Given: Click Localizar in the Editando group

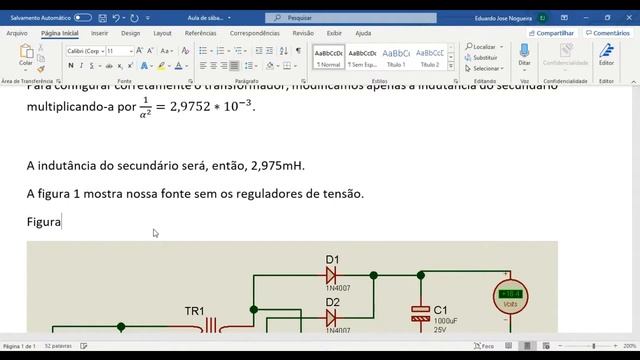Looking at the screenshot, I should (x=481, y=47).
